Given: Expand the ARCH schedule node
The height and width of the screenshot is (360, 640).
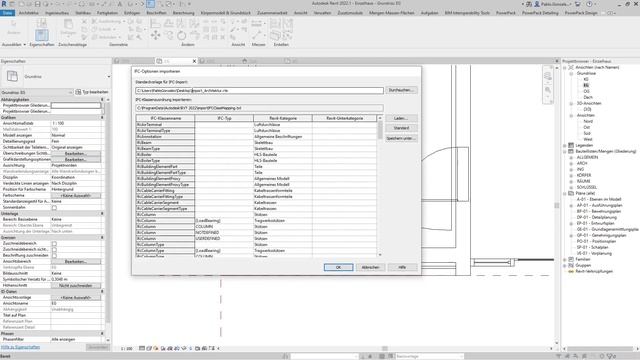Looking at the screenshot, I should coord(571,163).
